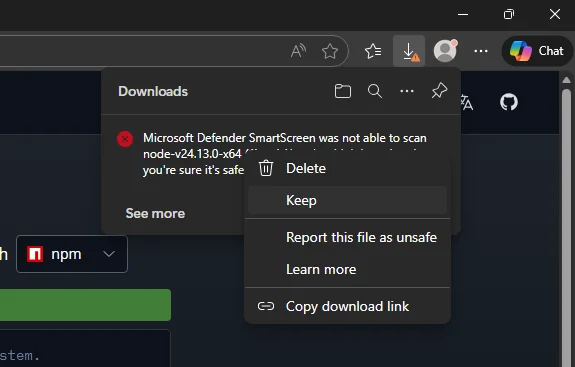Expand the npm package manager dropdown
Image resolution: width=575 pixels, height=367 pixels.
[x=72, y=254]
